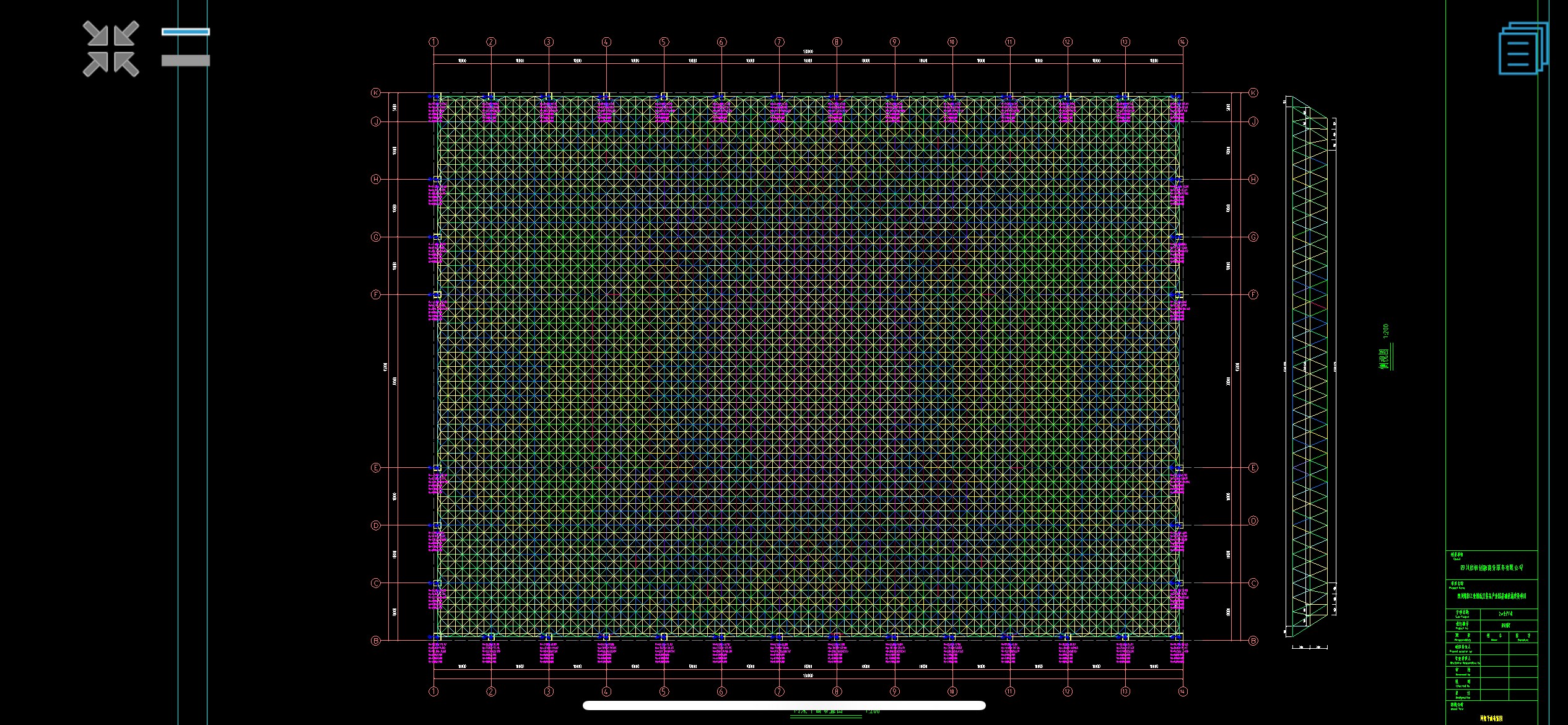
Task: Click axis bubble D on the right side
Action: (x=1253, y=521)
